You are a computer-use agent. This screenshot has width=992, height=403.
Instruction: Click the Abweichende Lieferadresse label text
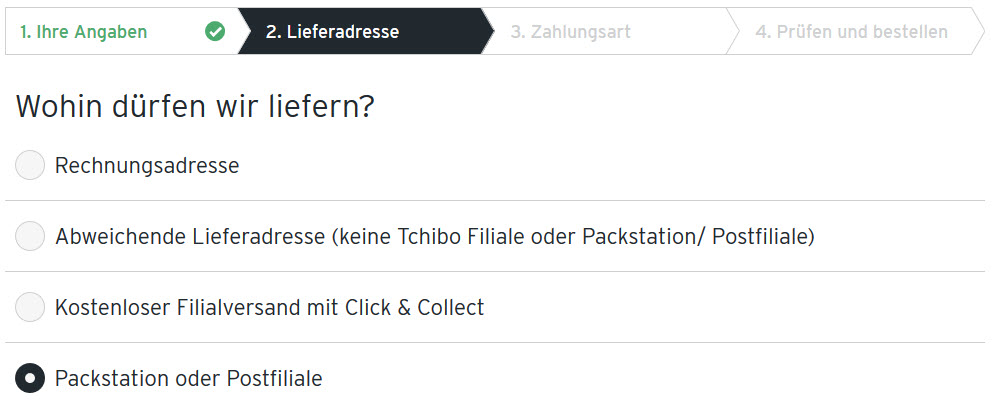[190, 237]
